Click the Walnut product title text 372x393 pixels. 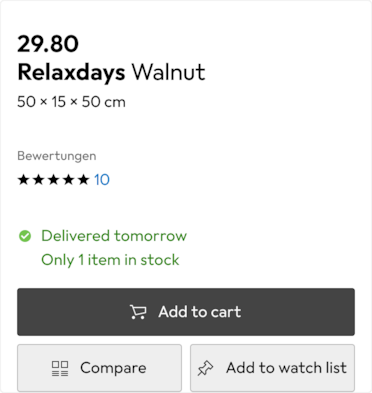(x=168, y=72)
